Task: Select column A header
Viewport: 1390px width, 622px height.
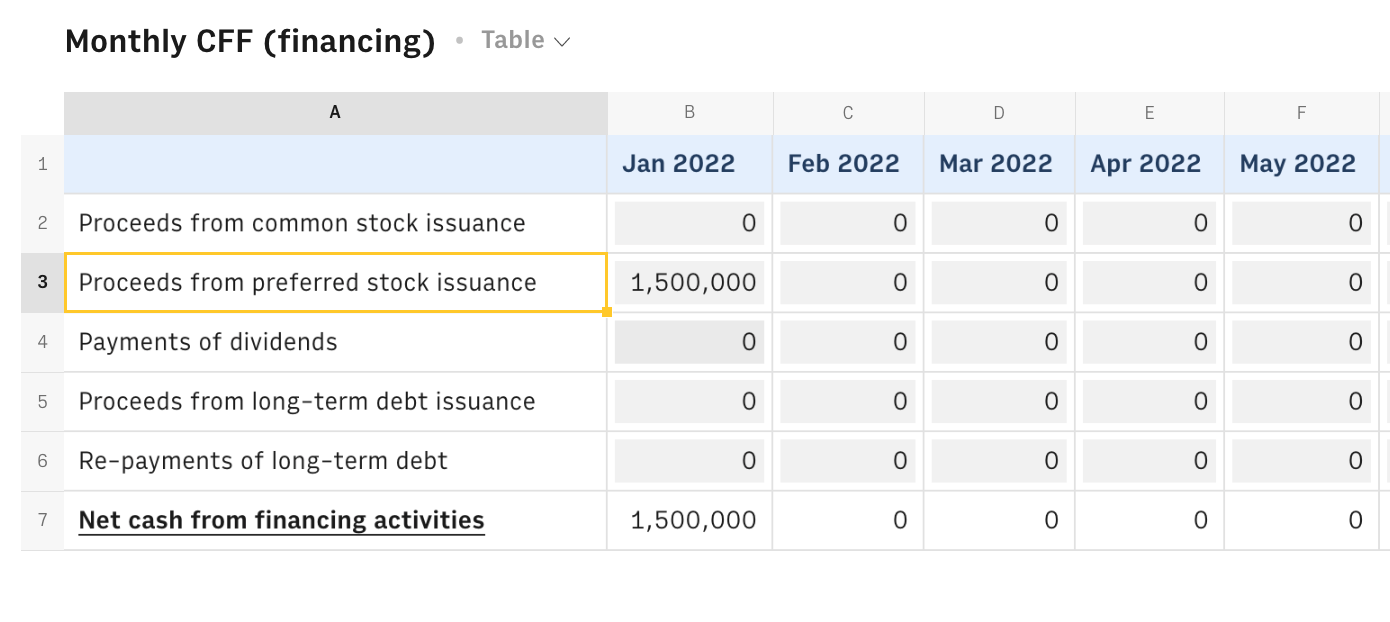Action: (x=335, y=113)
